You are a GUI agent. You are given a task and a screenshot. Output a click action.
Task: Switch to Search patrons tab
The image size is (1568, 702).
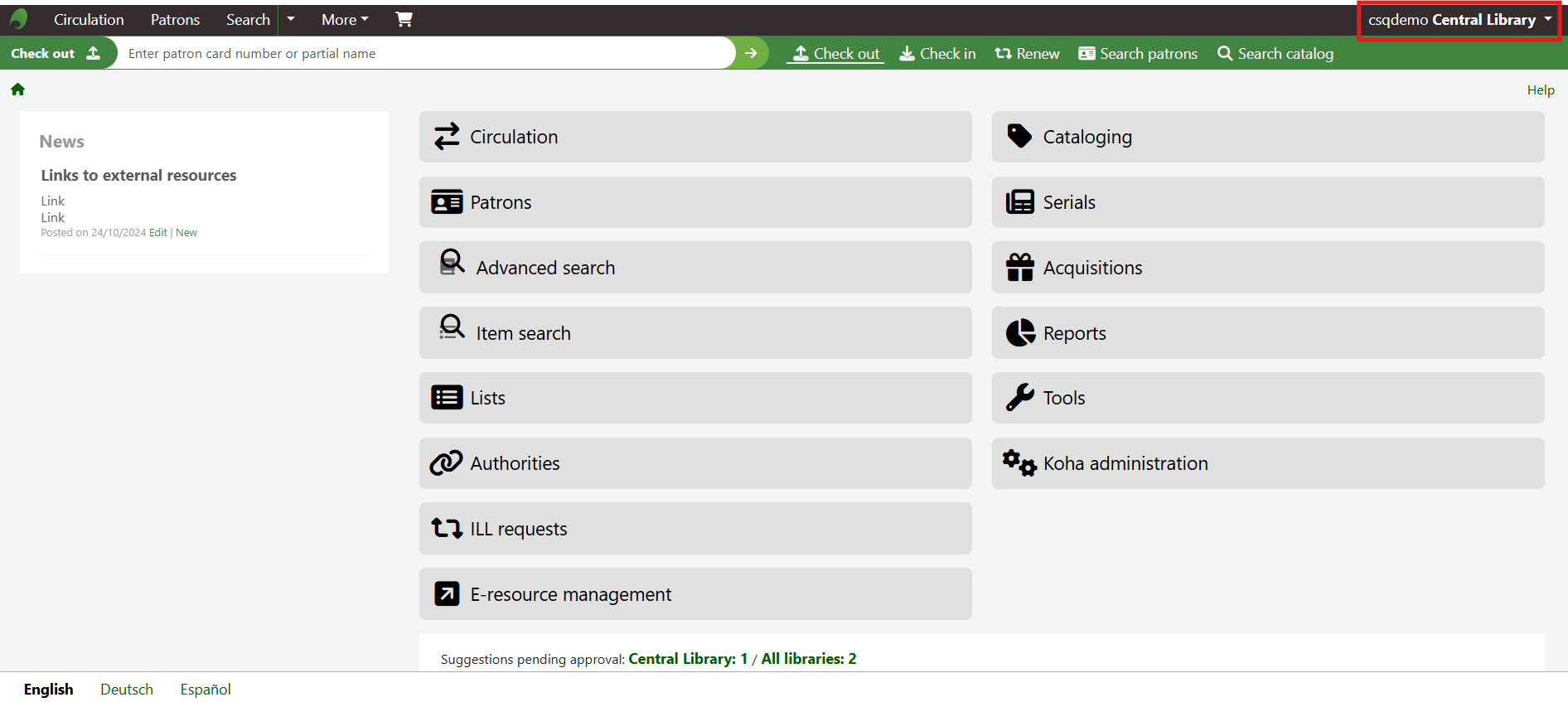[1138, 53]
